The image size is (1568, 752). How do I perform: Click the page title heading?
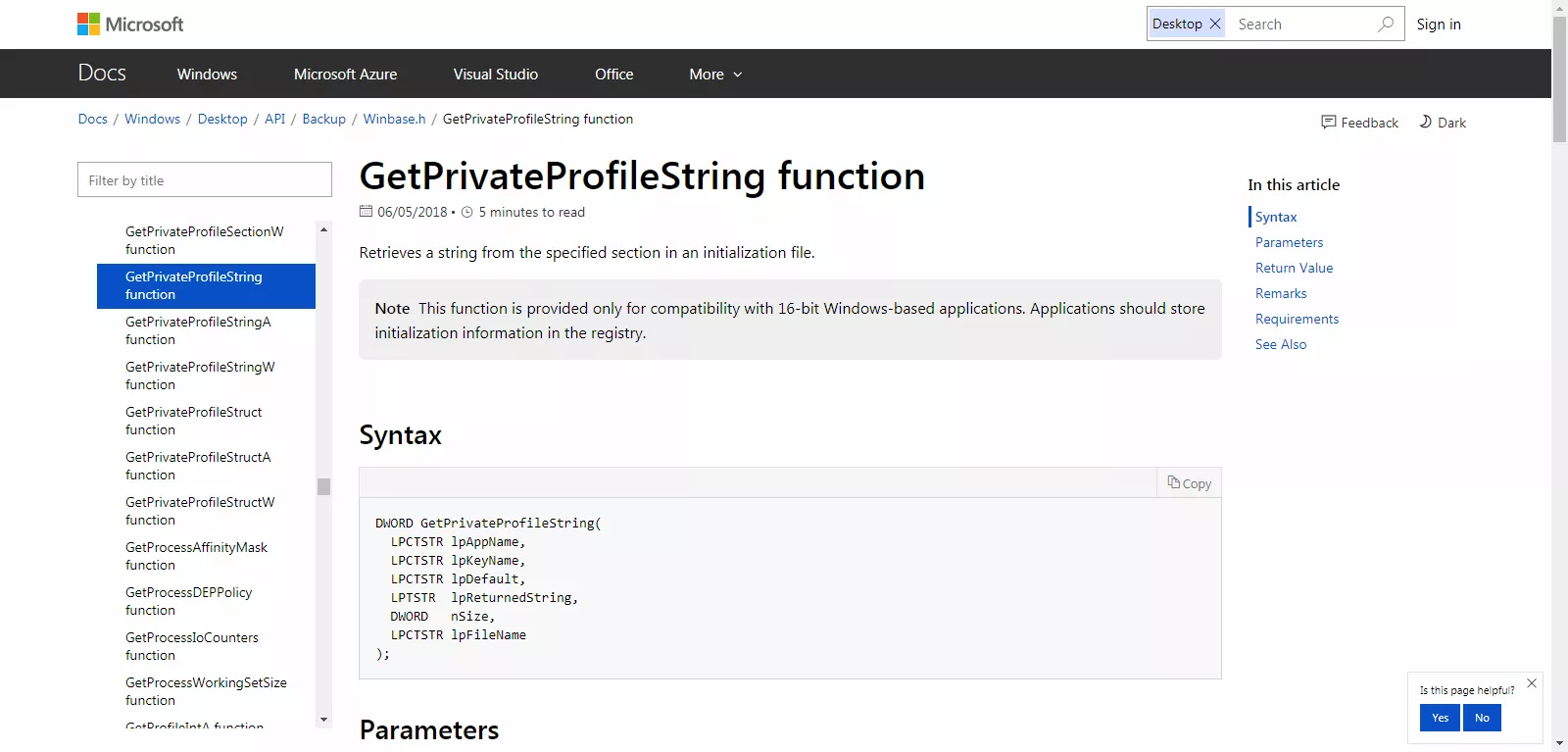tap(642, 176)
